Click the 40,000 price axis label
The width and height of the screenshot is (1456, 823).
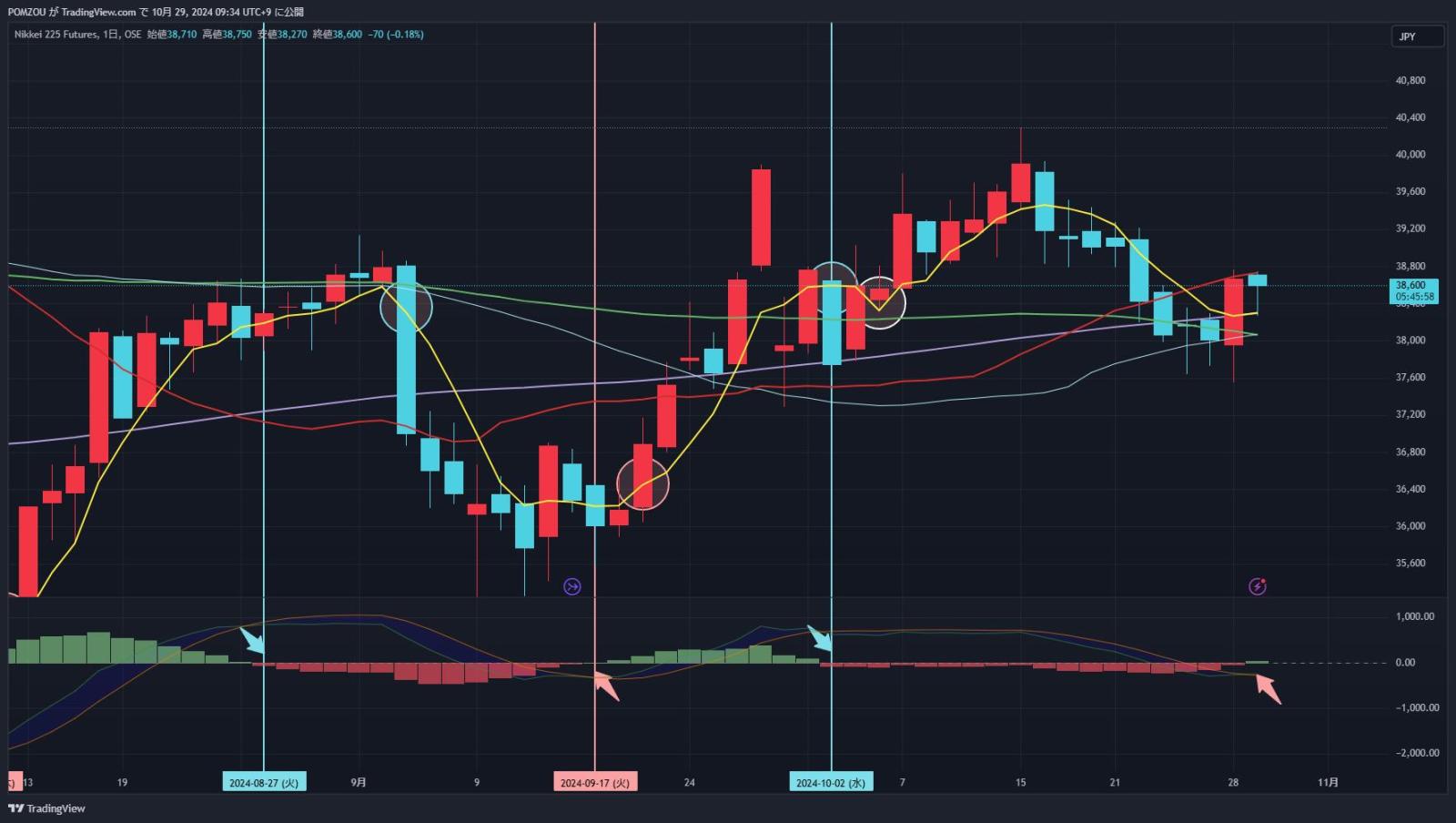(x=1410, y=155)
